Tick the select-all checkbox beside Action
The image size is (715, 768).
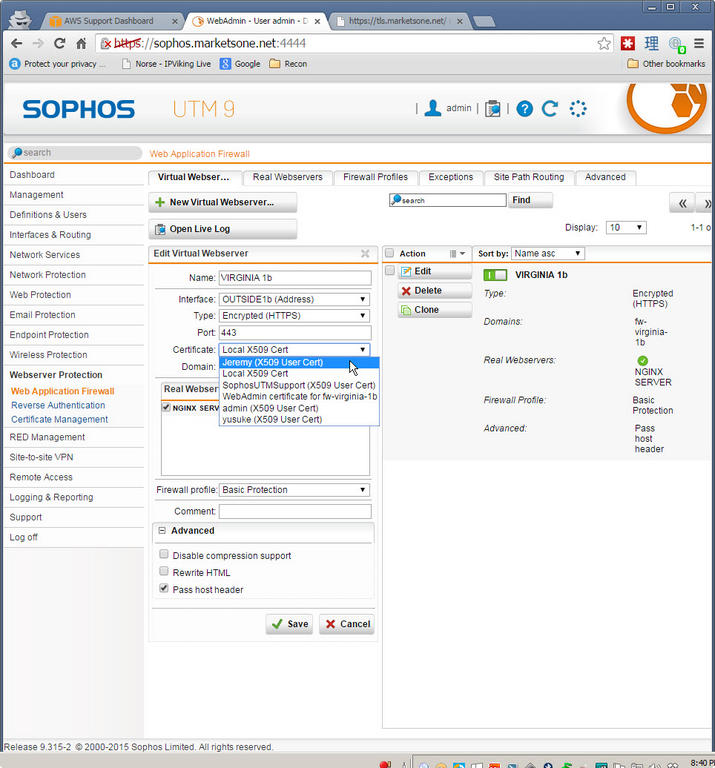pos(389,253)
